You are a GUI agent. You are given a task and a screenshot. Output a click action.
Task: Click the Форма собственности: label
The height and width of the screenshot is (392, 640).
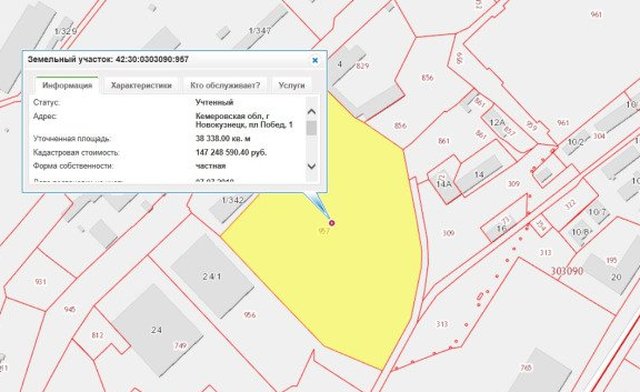[73, 166]
